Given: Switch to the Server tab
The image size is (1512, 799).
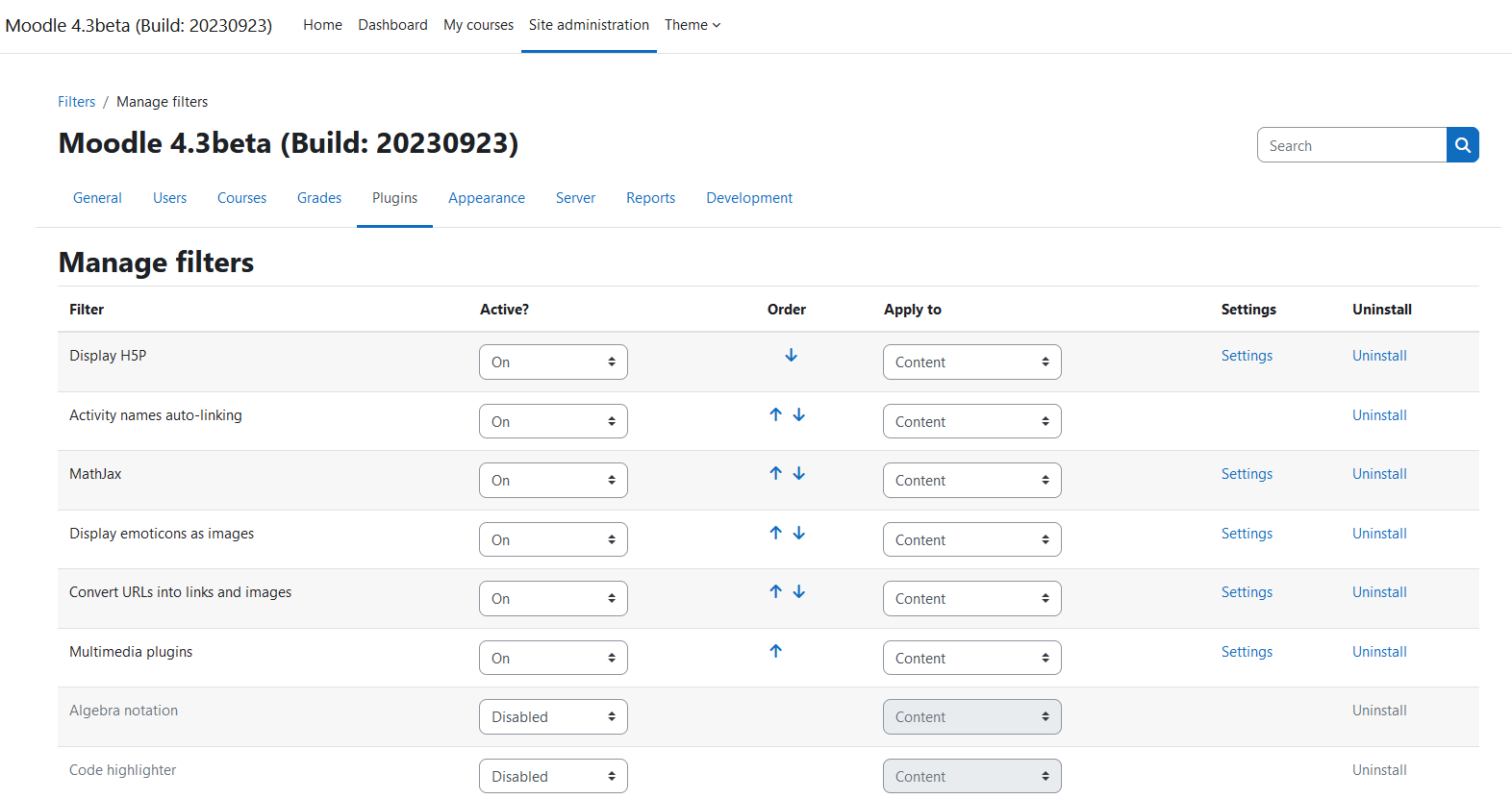Looking at the screenshot, I should click(575, 198).
